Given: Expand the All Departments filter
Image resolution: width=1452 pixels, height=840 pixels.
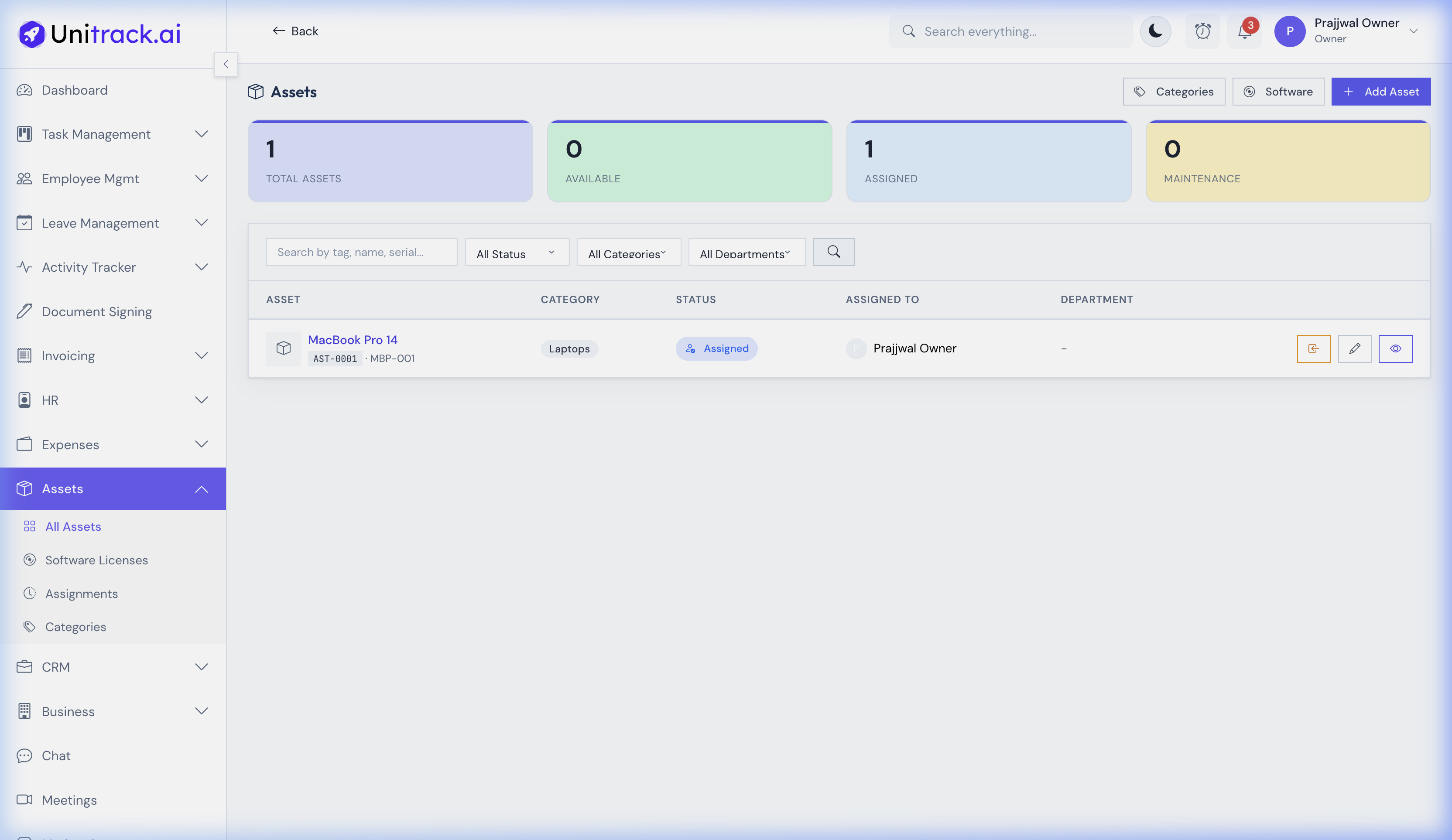Looking at the screenshot, I should point(746,253).
